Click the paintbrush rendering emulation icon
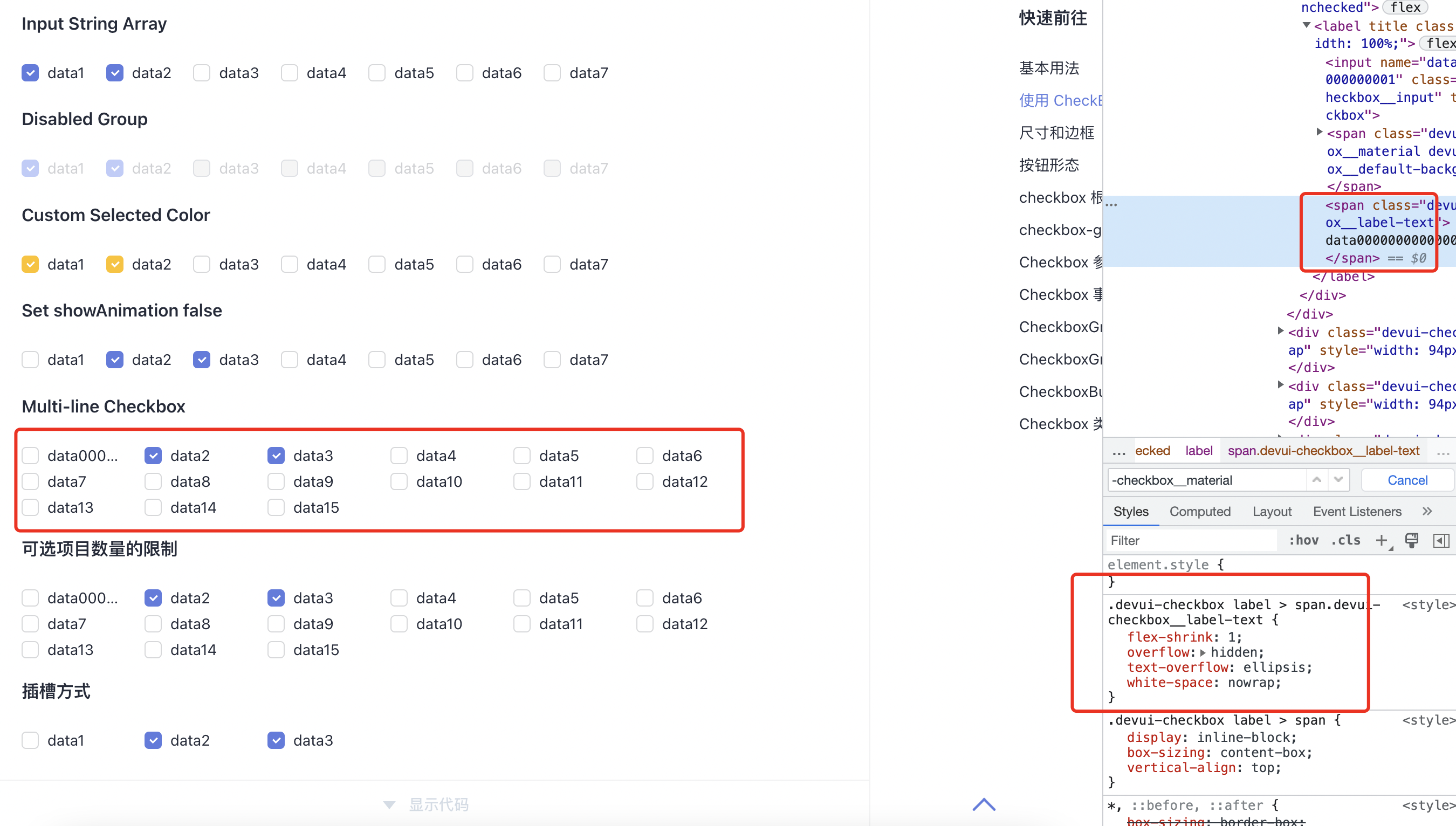The width and height of the screenshot is (1456, 826). (1412, 540)
